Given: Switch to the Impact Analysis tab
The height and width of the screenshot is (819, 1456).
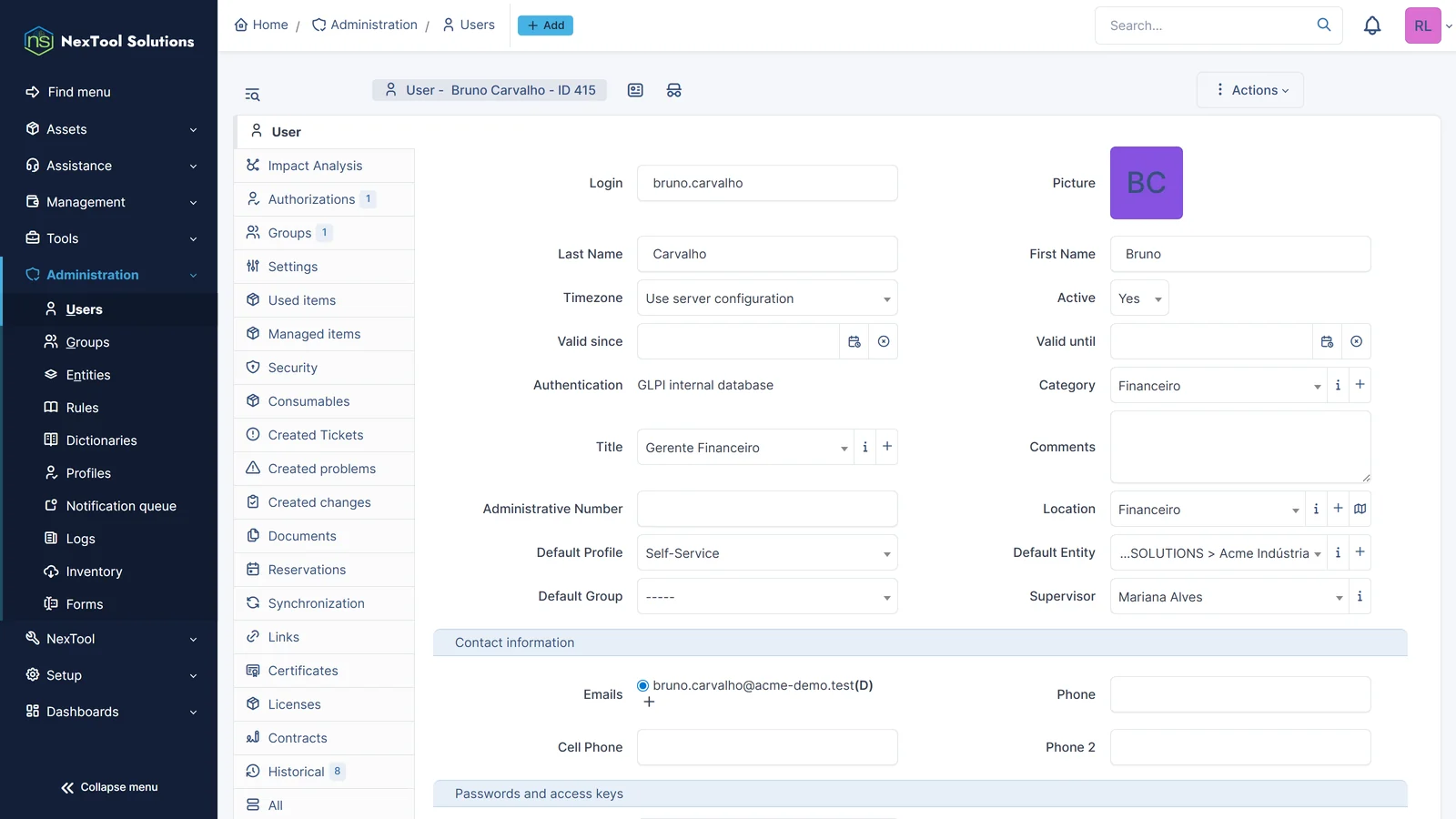Looking at the screenshot, I should click(x=324, y=166).
